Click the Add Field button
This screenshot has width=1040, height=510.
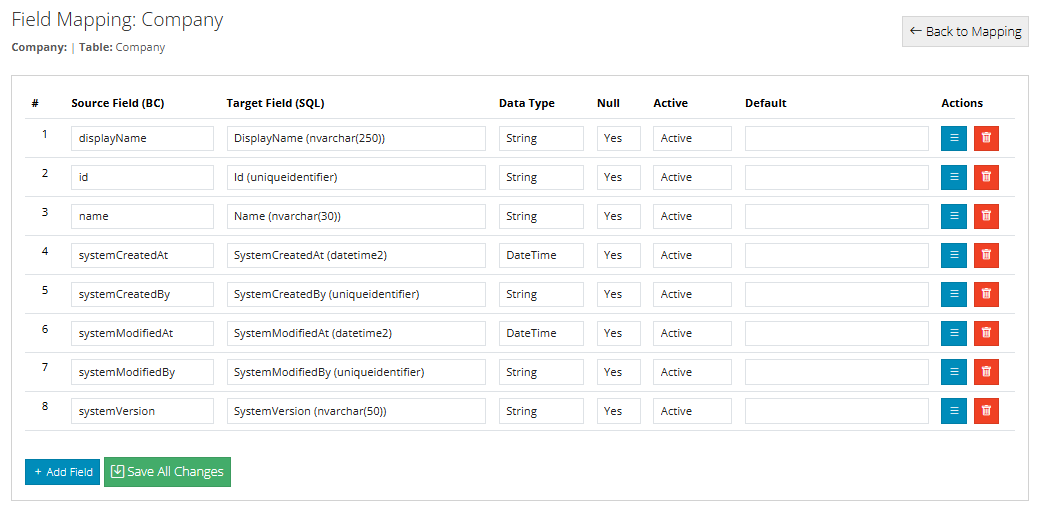pyautogui.click(x=62, y=472)
